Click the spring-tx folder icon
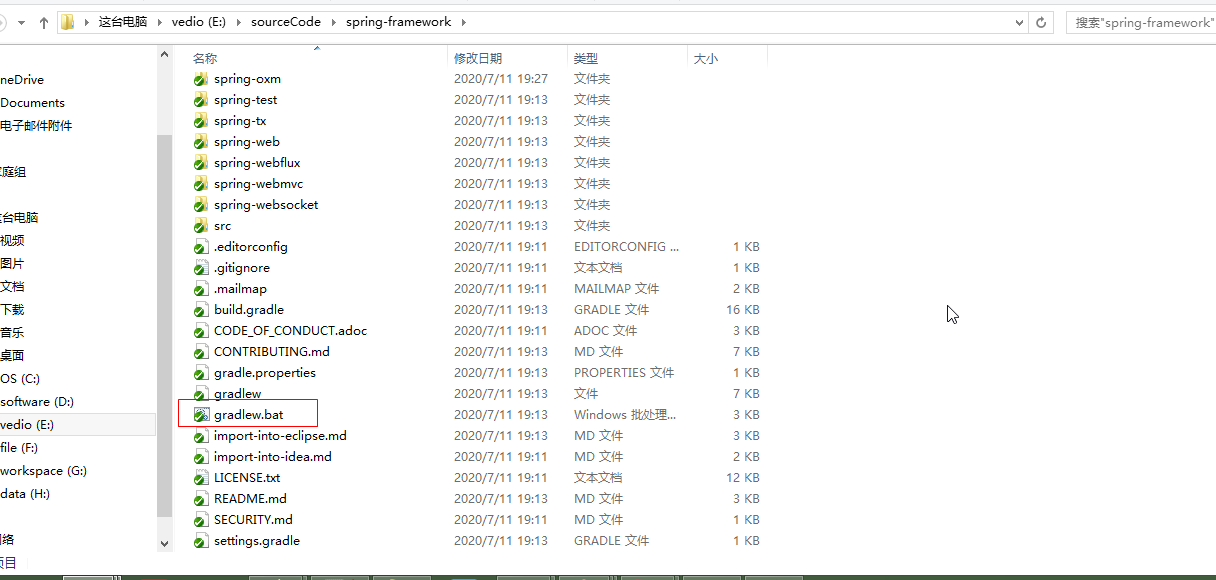This screenshot has height=580, width=1216. [x=201, y=121]
